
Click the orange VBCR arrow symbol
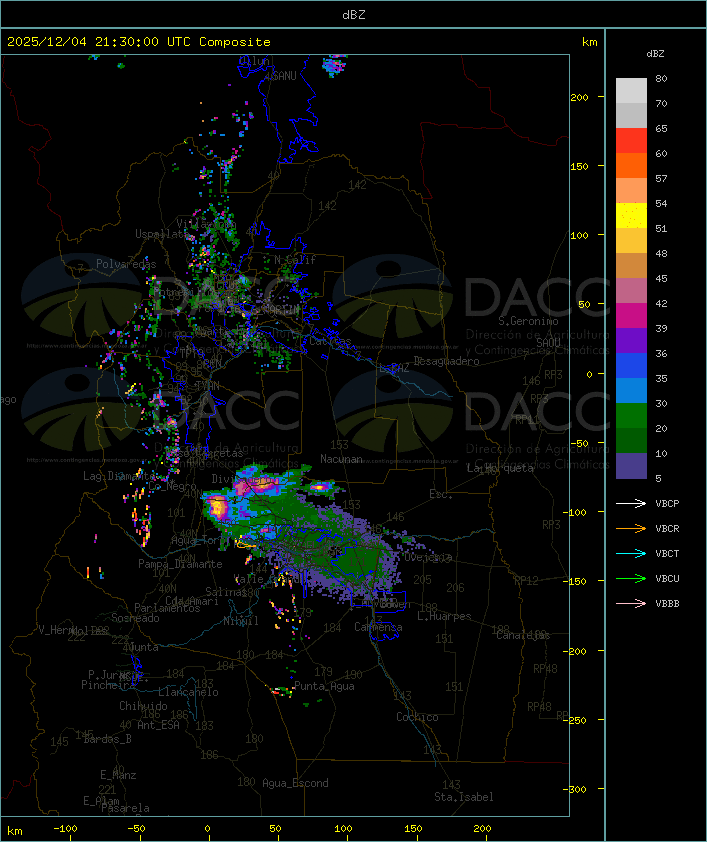pyautogui.click(x=631, y=528)
